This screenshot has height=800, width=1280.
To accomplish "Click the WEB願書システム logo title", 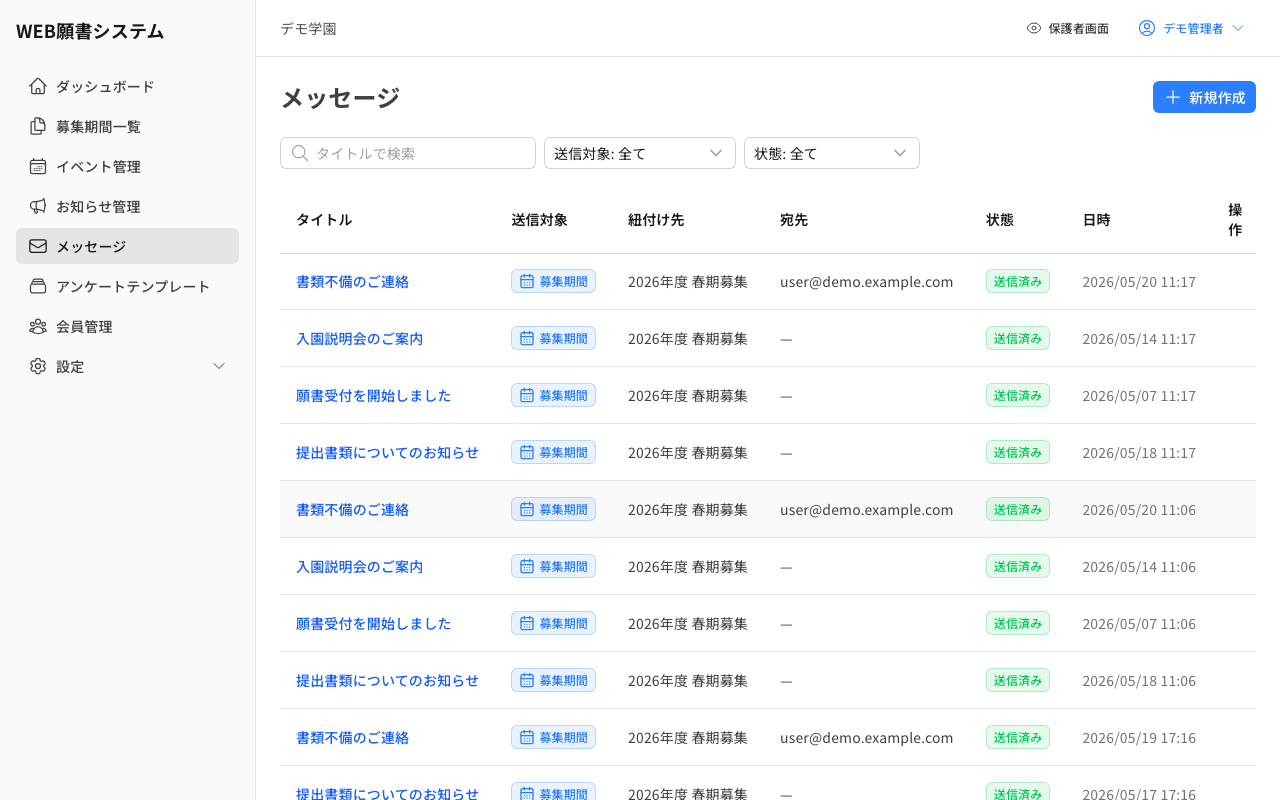I will pos(90,31).
